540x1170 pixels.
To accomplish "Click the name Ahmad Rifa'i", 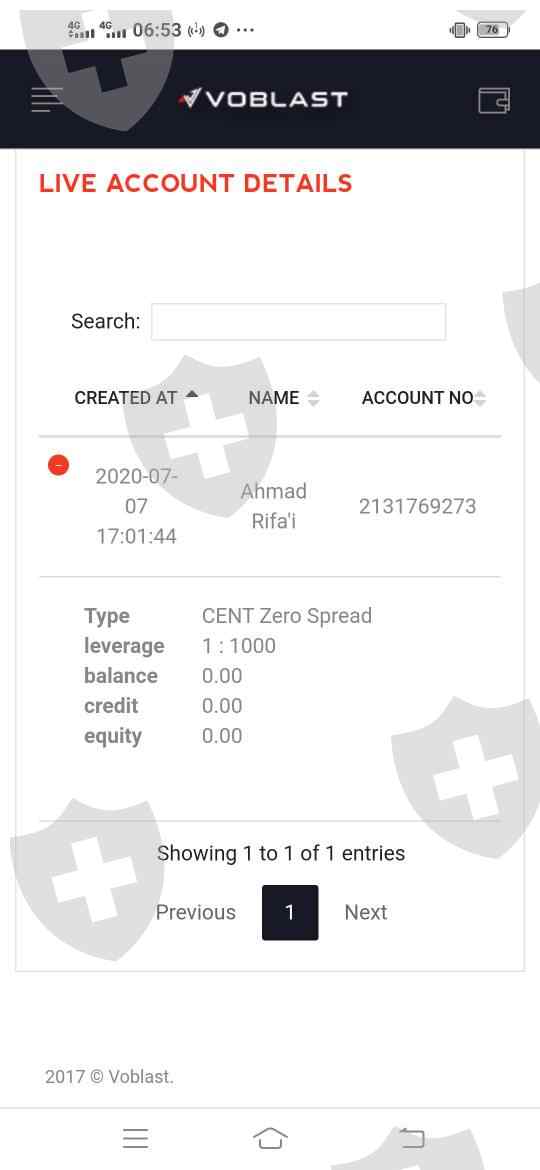I will pos(274,506).
